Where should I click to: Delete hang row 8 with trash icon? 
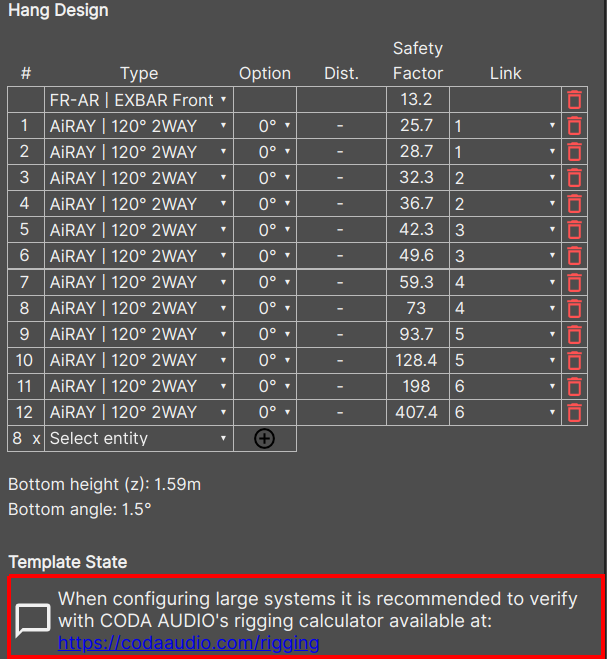point(574,308)
